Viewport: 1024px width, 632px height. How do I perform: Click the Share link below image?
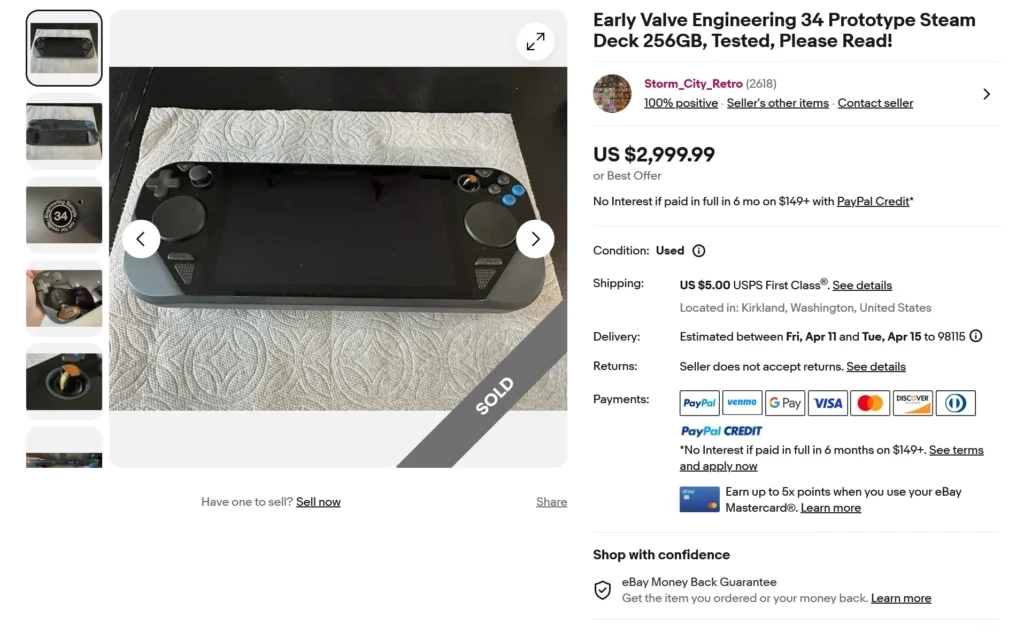551,502
